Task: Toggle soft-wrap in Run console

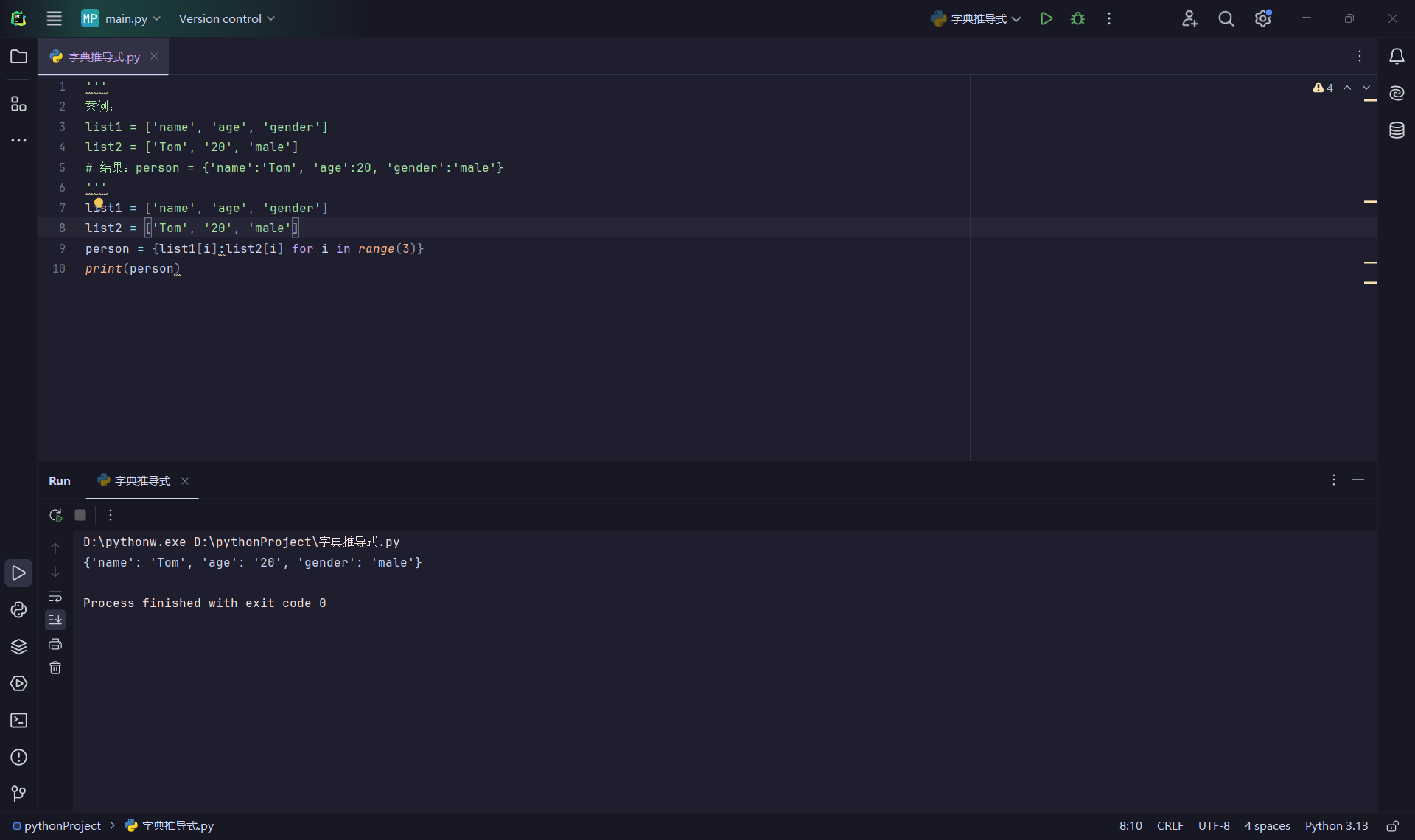Action: (55, 596)
